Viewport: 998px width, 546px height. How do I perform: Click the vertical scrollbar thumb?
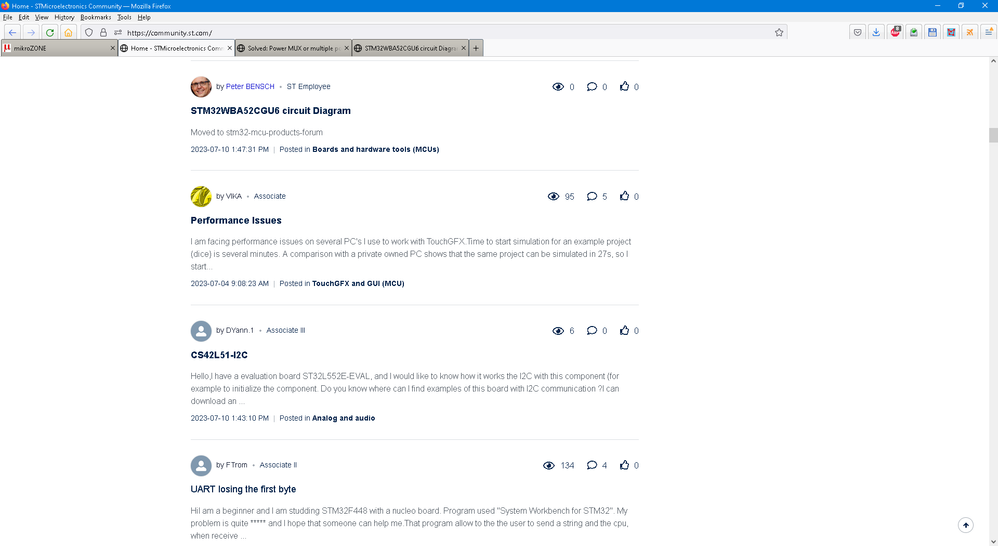point(993,135)
